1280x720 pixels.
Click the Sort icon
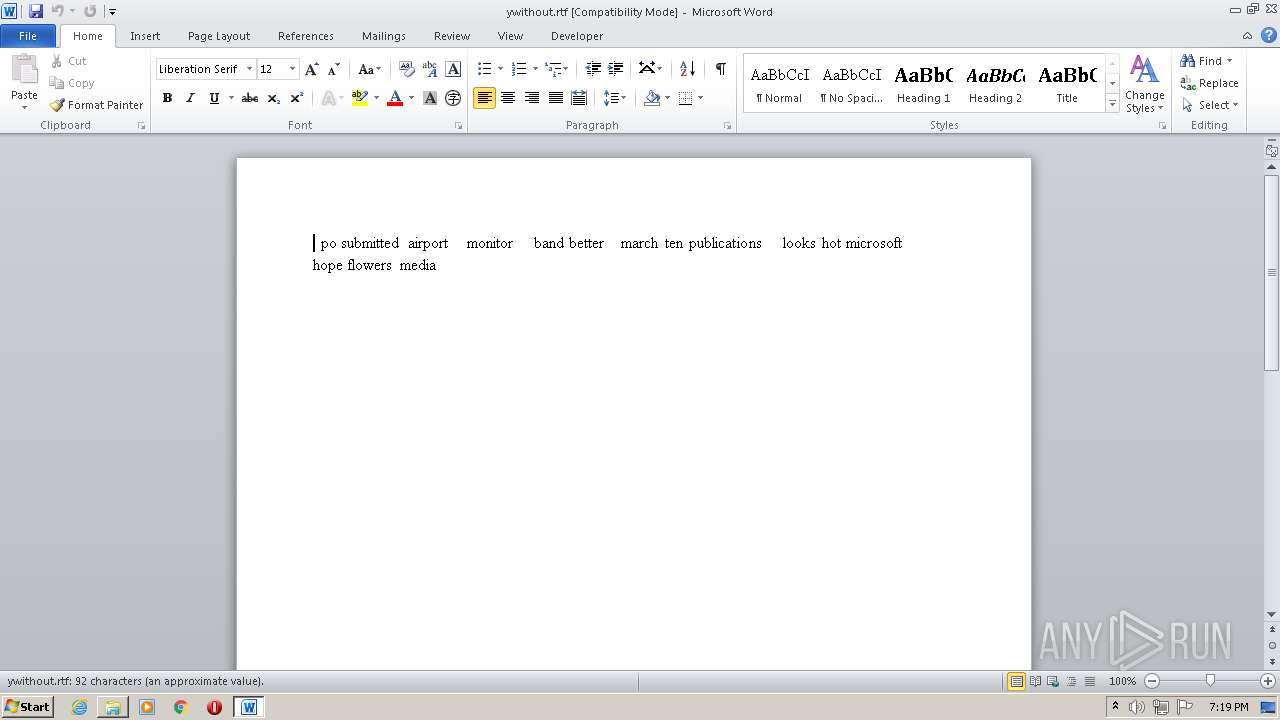687,69
